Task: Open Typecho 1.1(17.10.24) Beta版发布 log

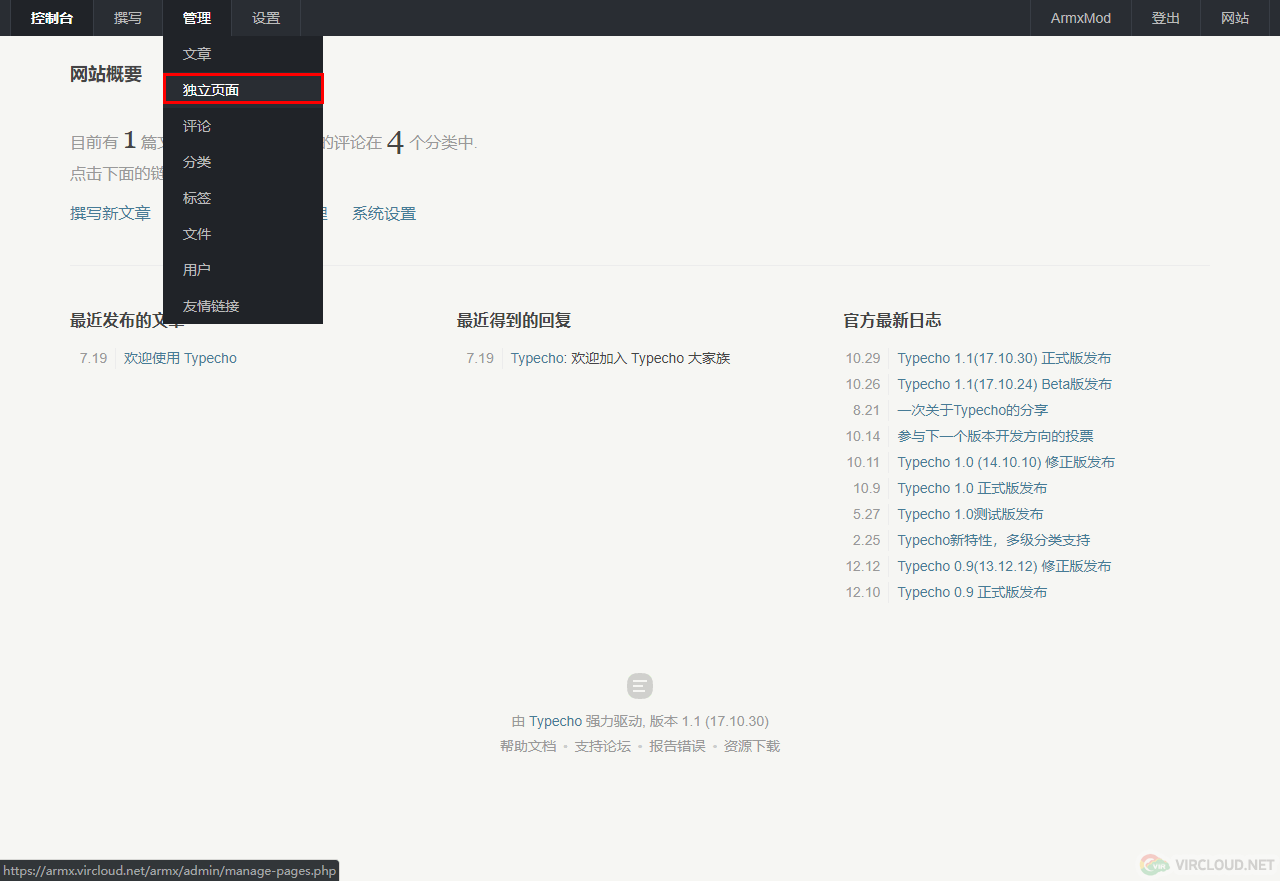Action: [x=1004, y=384]
